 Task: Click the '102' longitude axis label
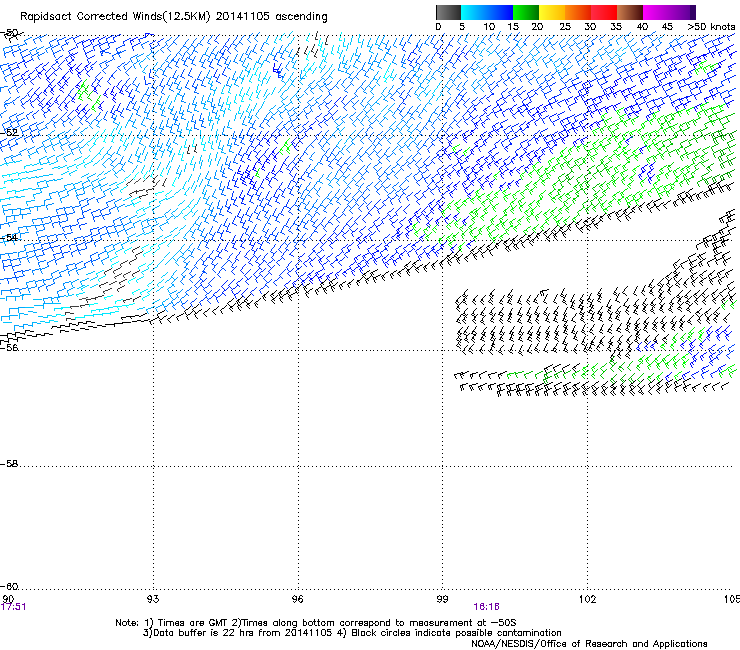tap(587, 599)
